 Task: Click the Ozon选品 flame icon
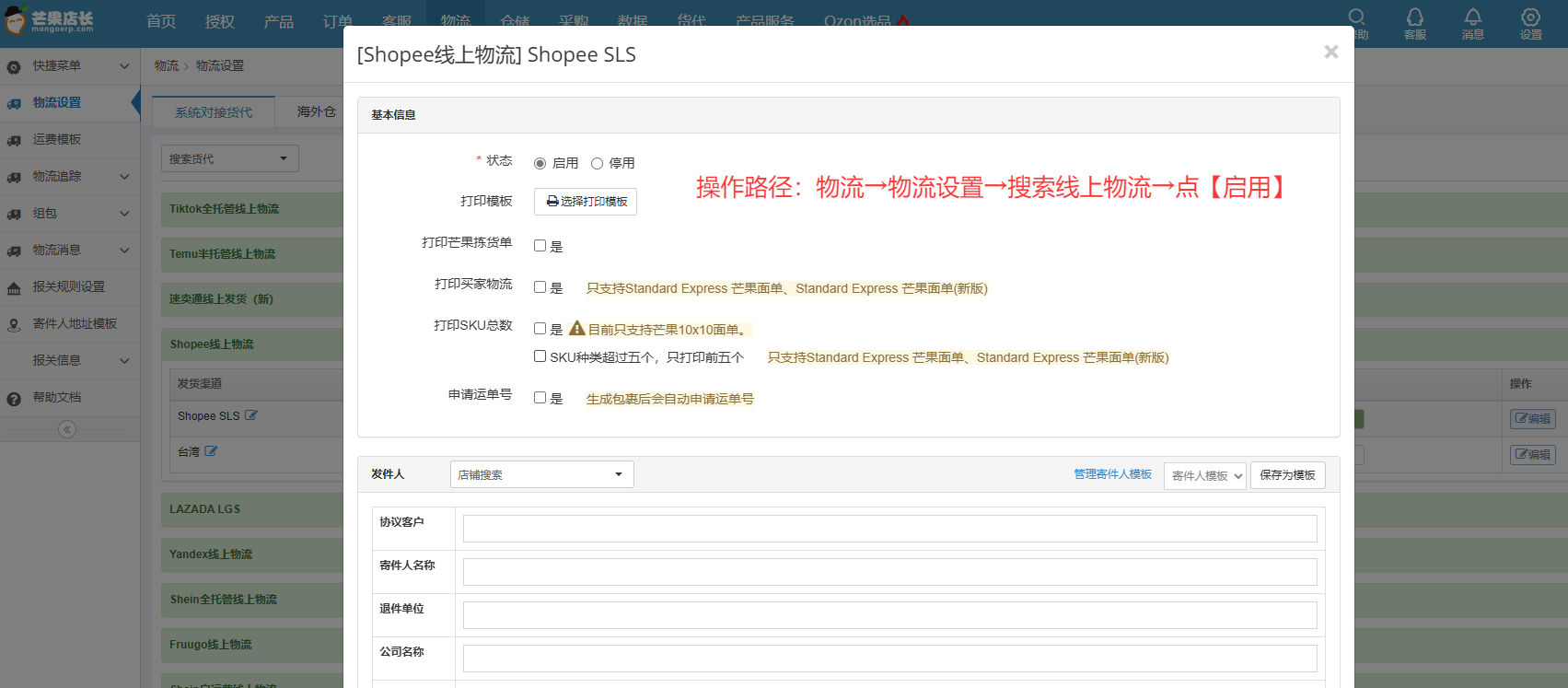click(x=903, y=21)
